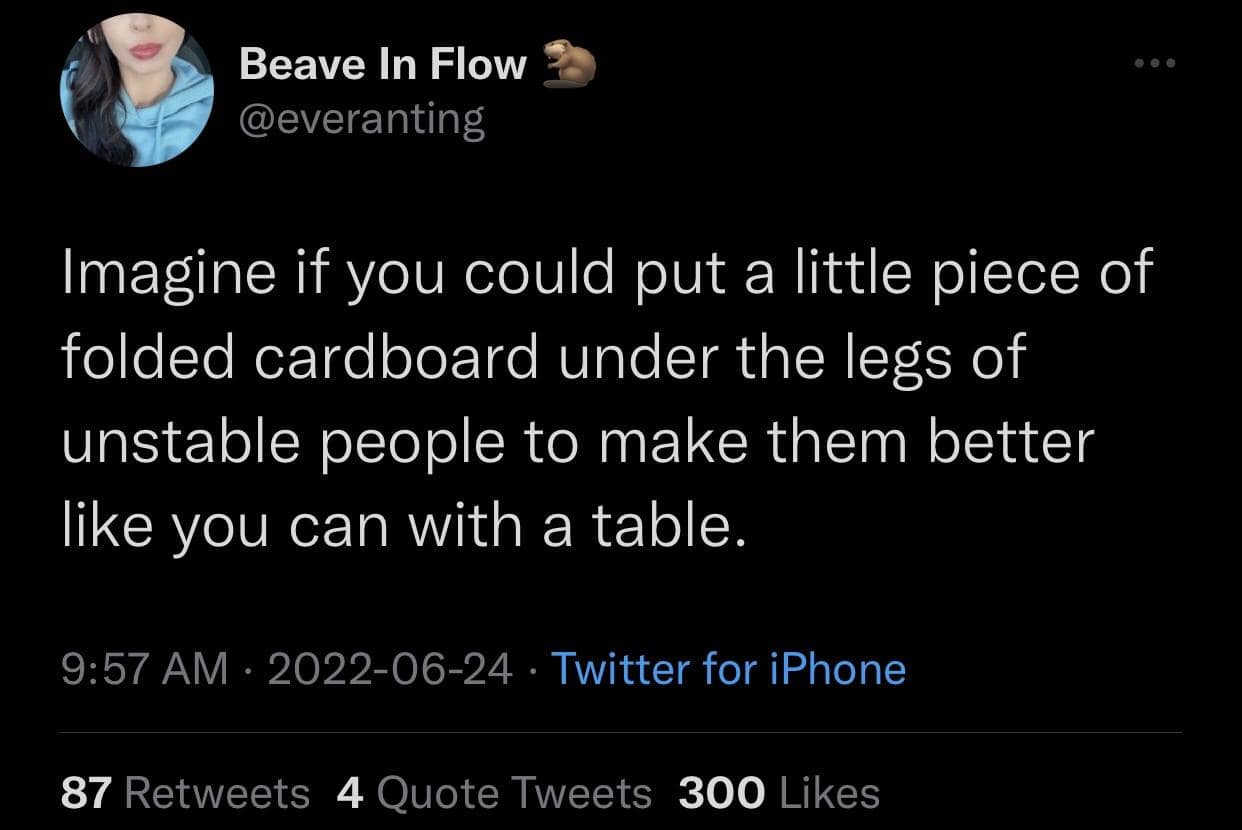Open the Beave In Flow profile picture

click(137, 90)
